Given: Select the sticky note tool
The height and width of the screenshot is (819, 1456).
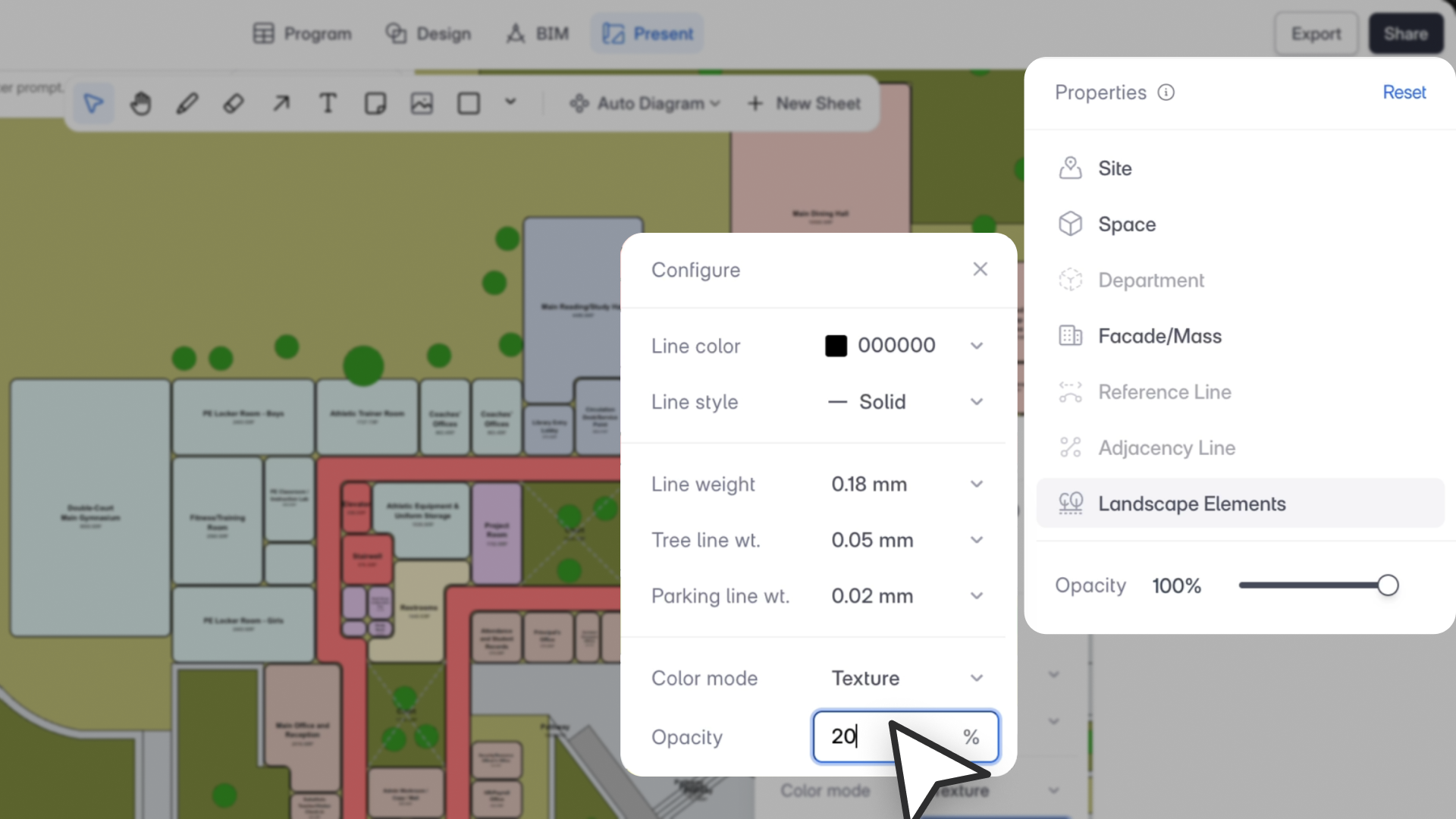Looking at the screenshot, I should click(375, 103).
